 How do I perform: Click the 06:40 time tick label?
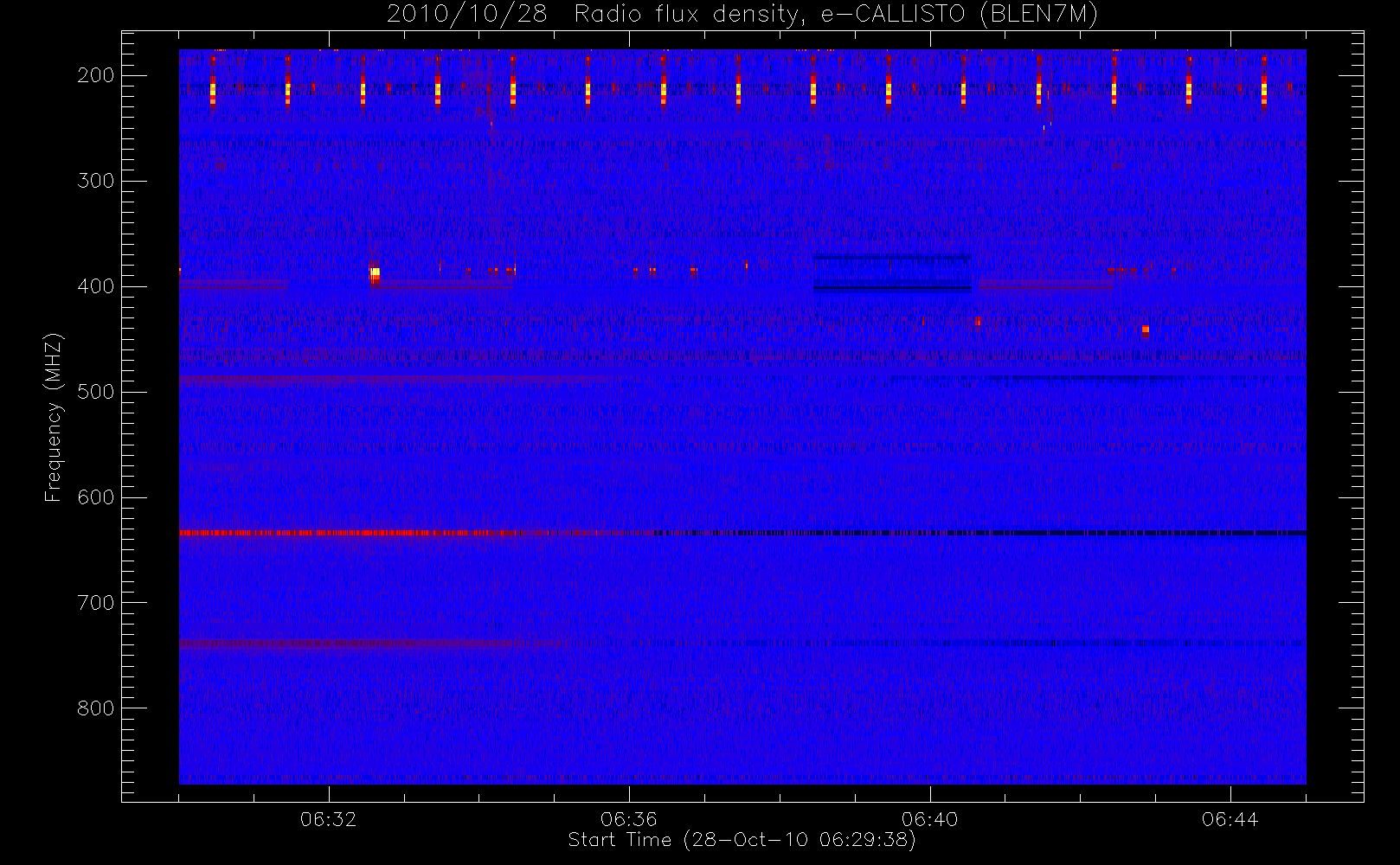pos(930,819)
